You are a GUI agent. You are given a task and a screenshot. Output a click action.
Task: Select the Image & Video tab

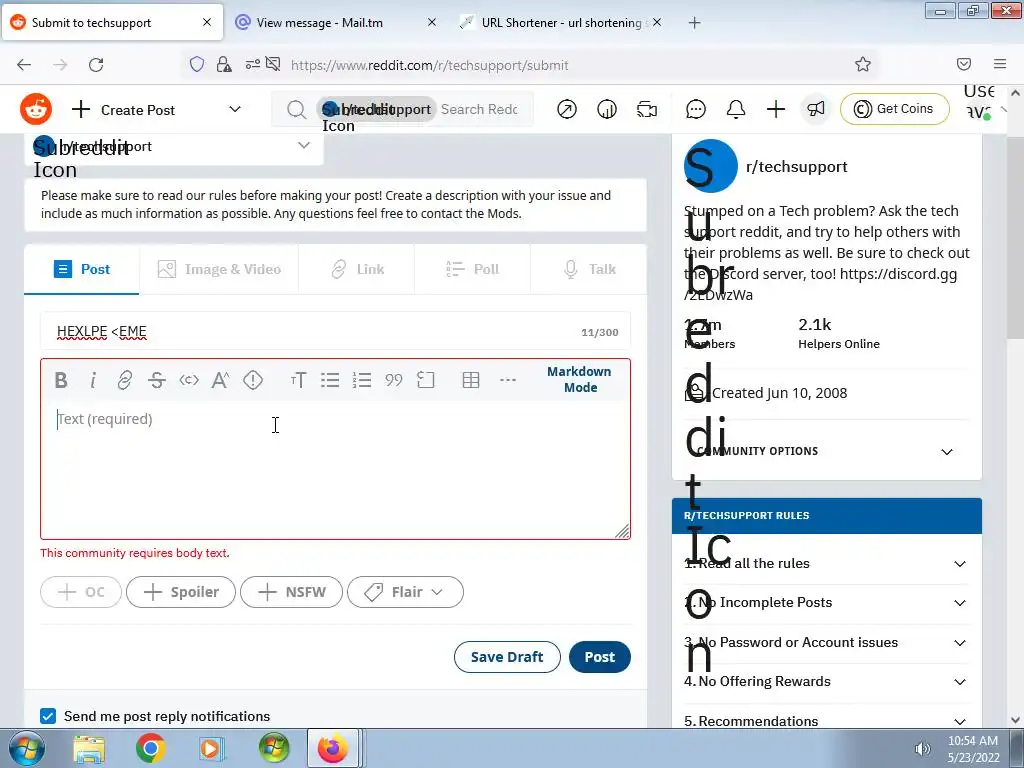(x=219, y=269)
